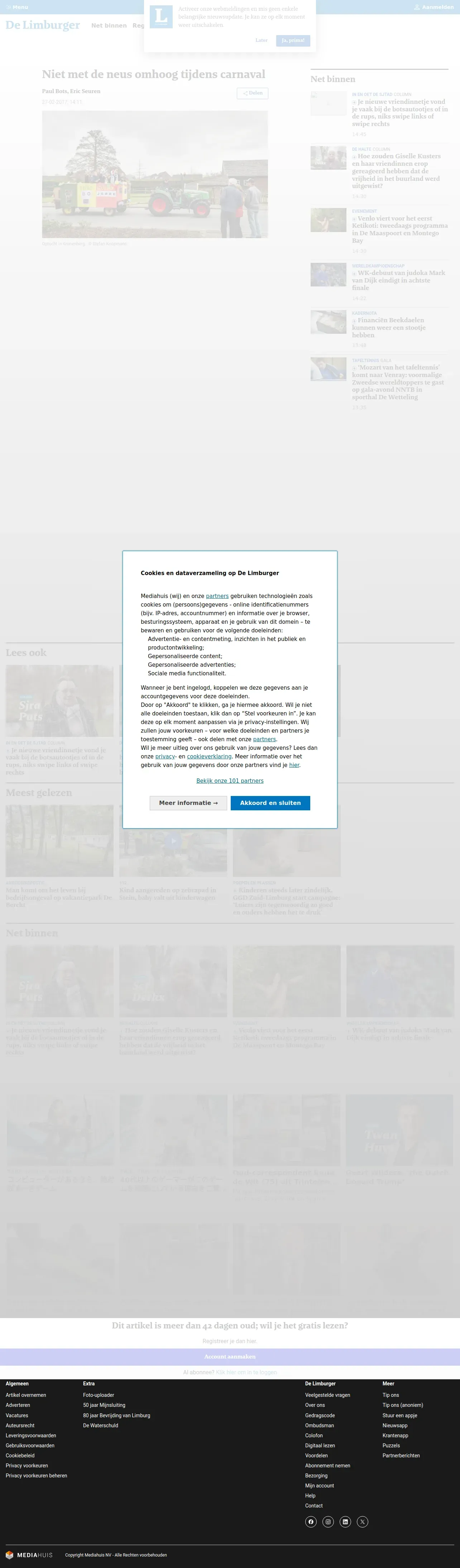This screenshot has height=1568, width=460.
Task: Share the article with the Delen button
Action: pyautogui.click(x=252, y=93)
